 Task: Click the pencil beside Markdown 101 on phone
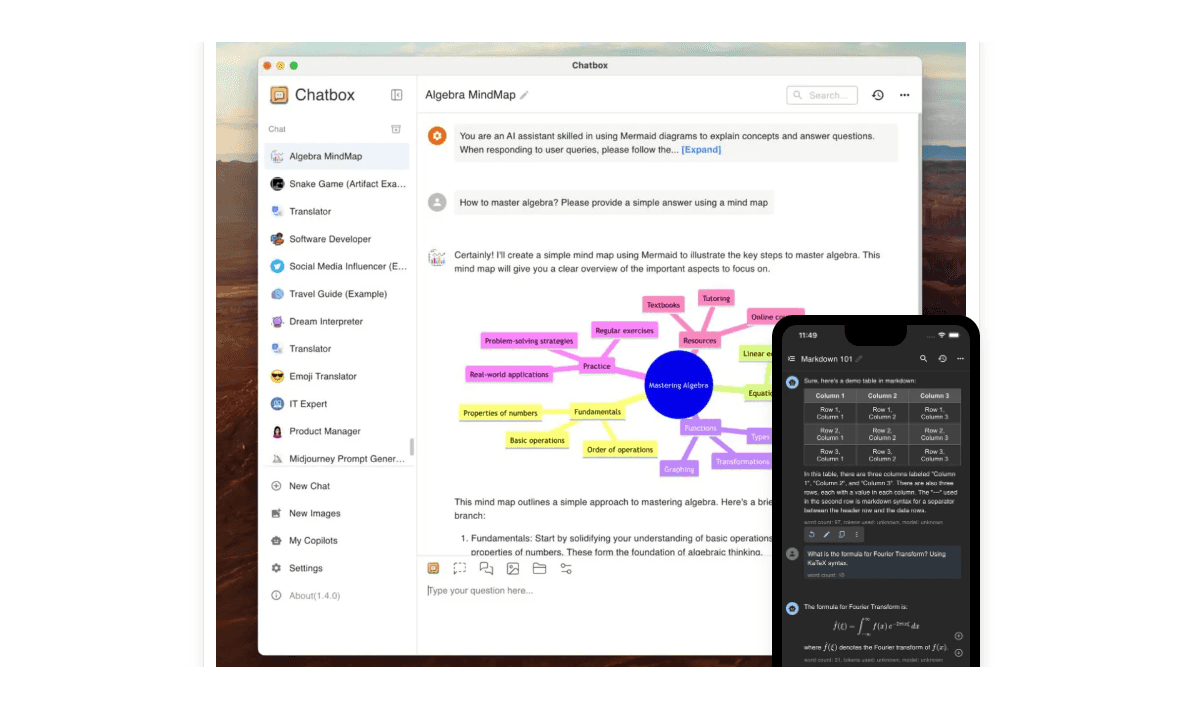click(859, 359)
